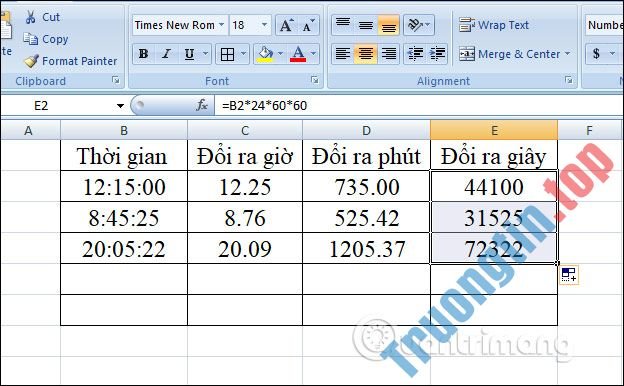Select column C header

click(x=245, y=131)
